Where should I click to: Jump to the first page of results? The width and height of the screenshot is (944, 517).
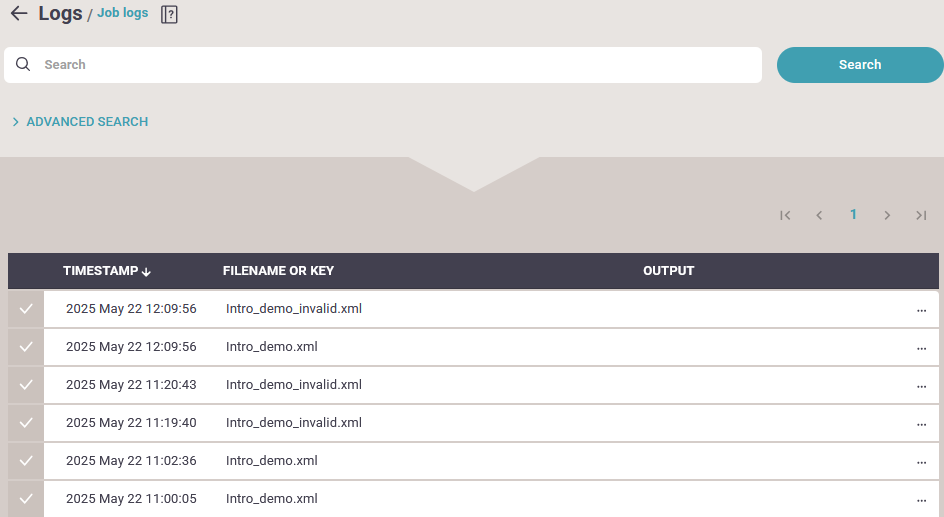click(785, 215)
